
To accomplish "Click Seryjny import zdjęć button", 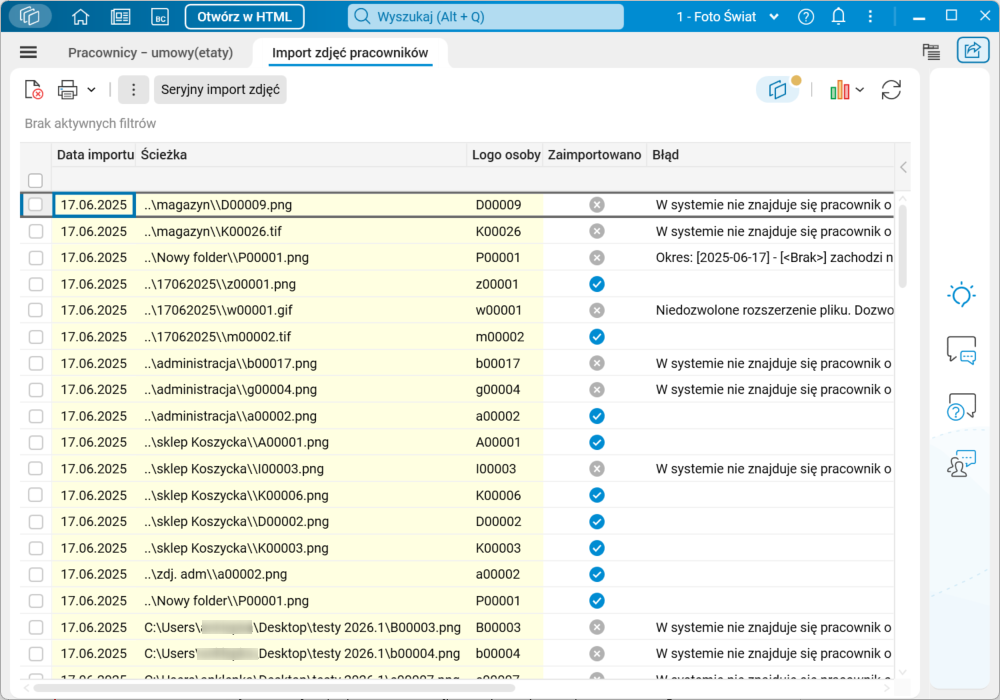I will tap(220, 90).
